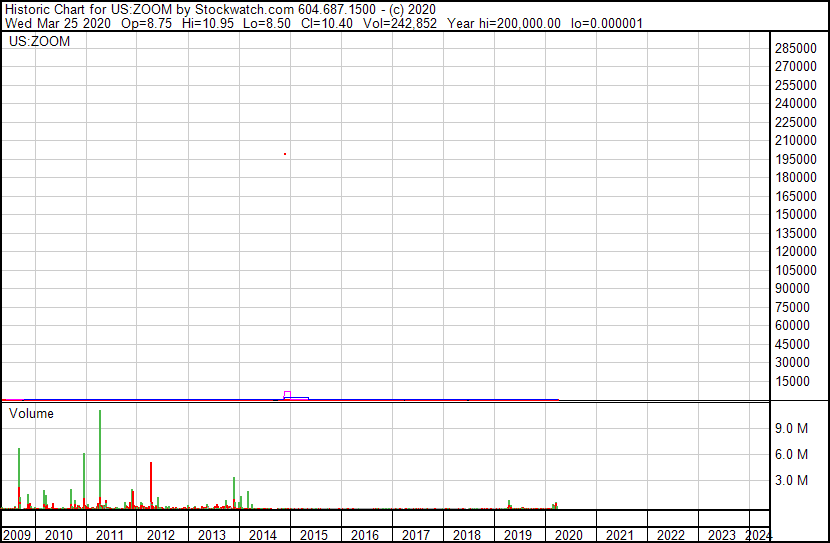Click the 6.0 M volume axis value
This screenshot has width=830, height=543.
(x=791, y=454)
